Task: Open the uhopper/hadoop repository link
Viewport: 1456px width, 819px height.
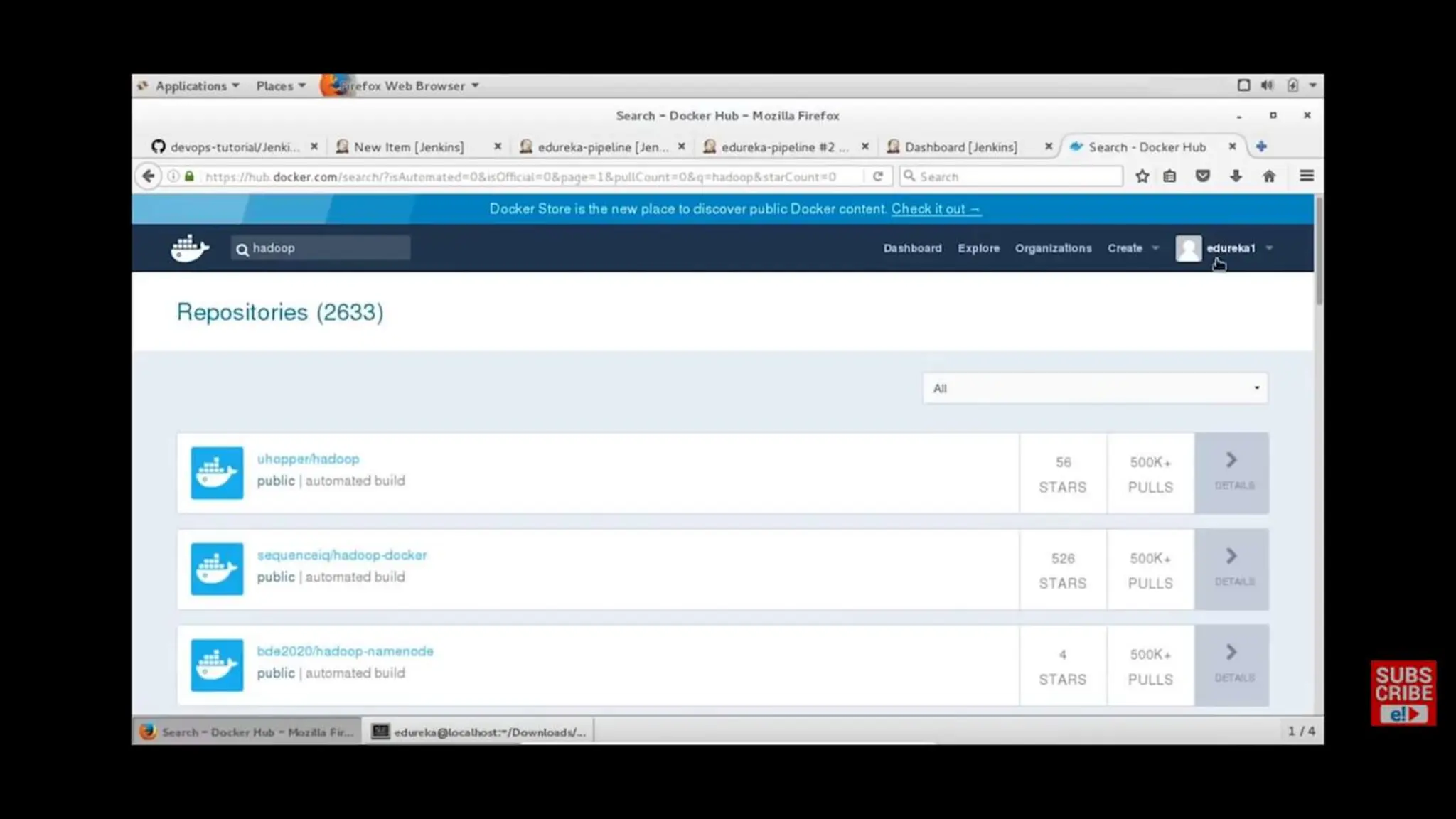Action: coord(308,459)
